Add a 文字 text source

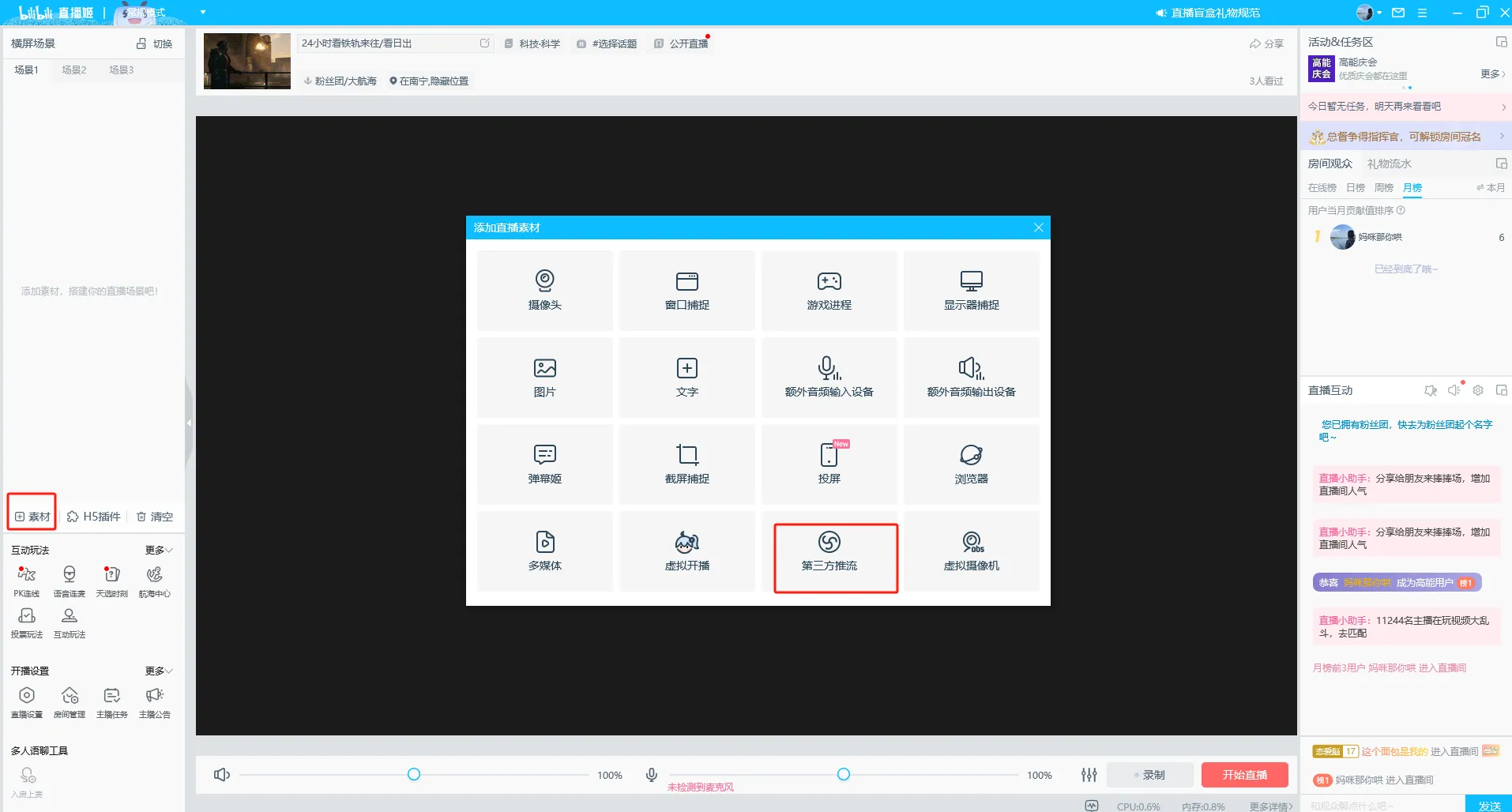(x=686, y=378)
